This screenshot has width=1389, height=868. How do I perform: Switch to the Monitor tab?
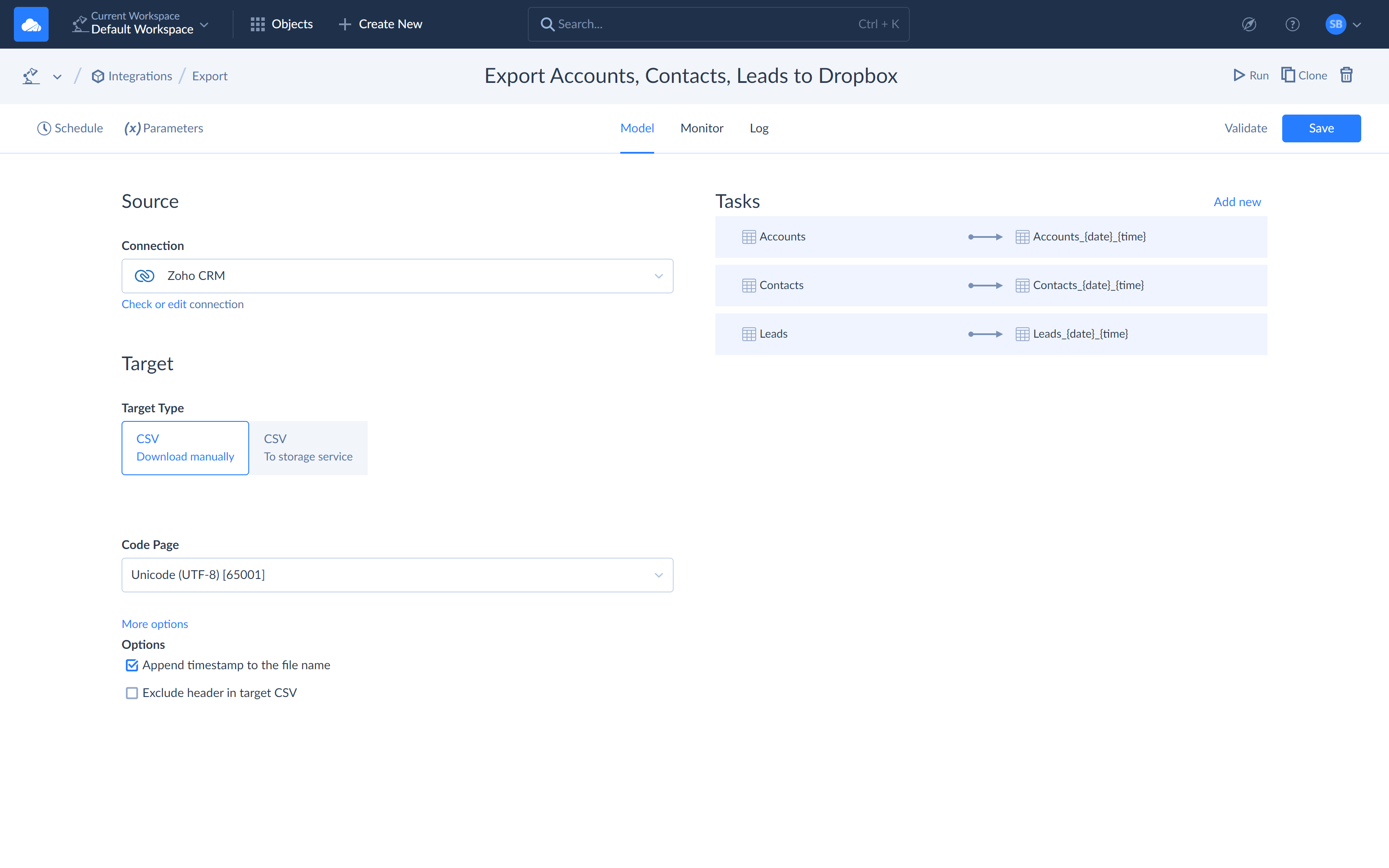pyautogui.click(x=701, y=128)
